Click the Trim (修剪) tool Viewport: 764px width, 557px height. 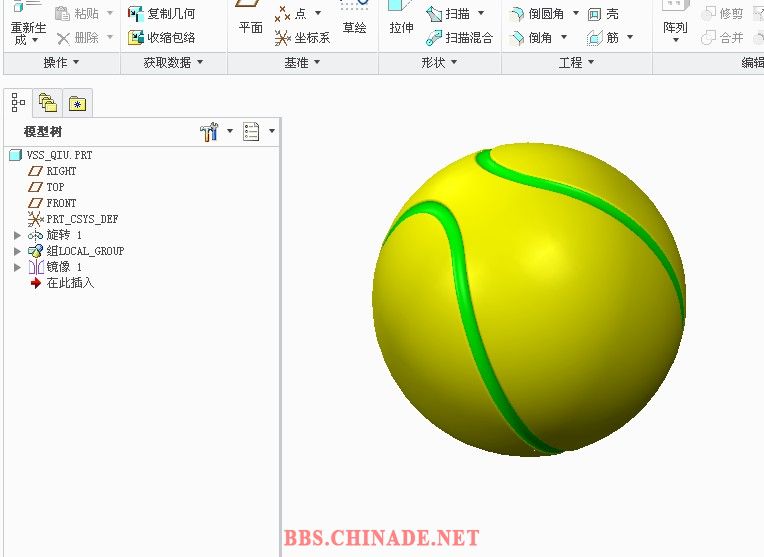click(x=722, y=14)
